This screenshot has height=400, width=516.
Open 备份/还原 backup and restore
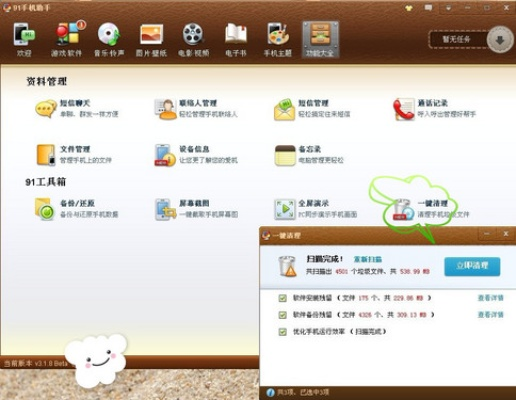[77, 209]
